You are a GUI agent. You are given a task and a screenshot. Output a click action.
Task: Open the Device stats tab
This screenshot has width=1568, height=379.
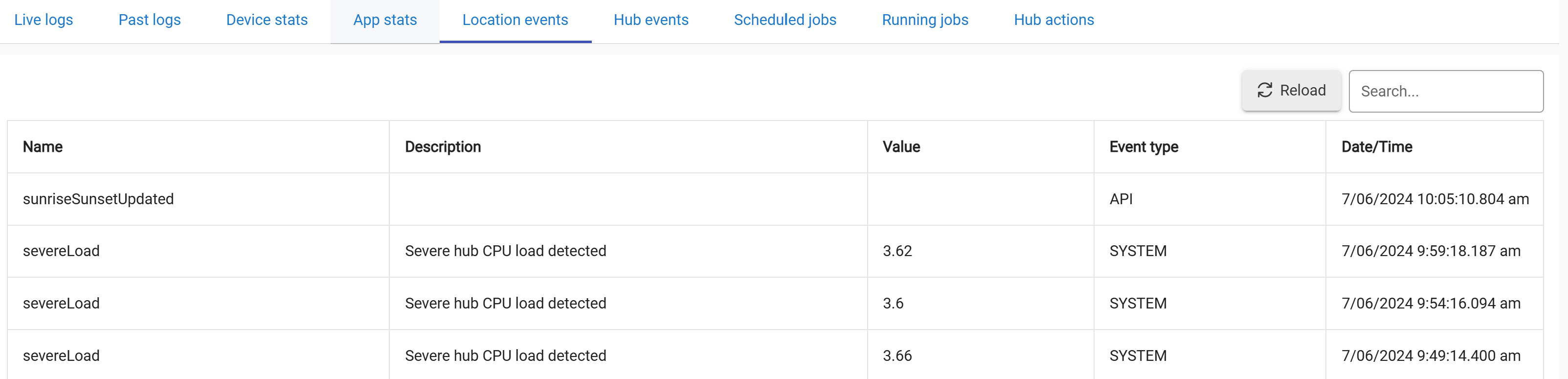click(267, 20)
